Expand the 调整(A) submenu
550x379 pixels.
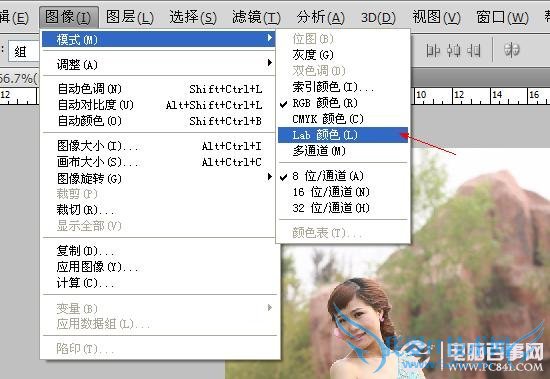click(x=159, y=64)
